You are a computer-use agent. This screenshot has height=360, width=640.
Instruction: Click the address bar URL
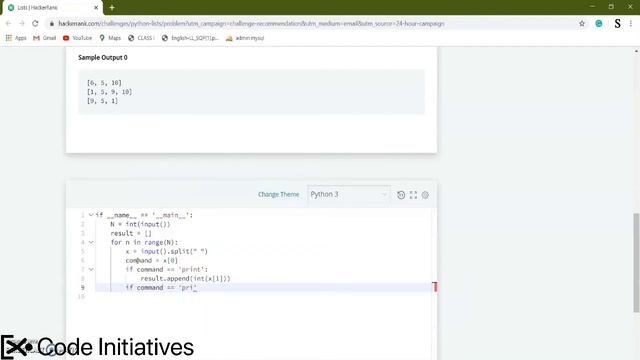click(251, 24)
